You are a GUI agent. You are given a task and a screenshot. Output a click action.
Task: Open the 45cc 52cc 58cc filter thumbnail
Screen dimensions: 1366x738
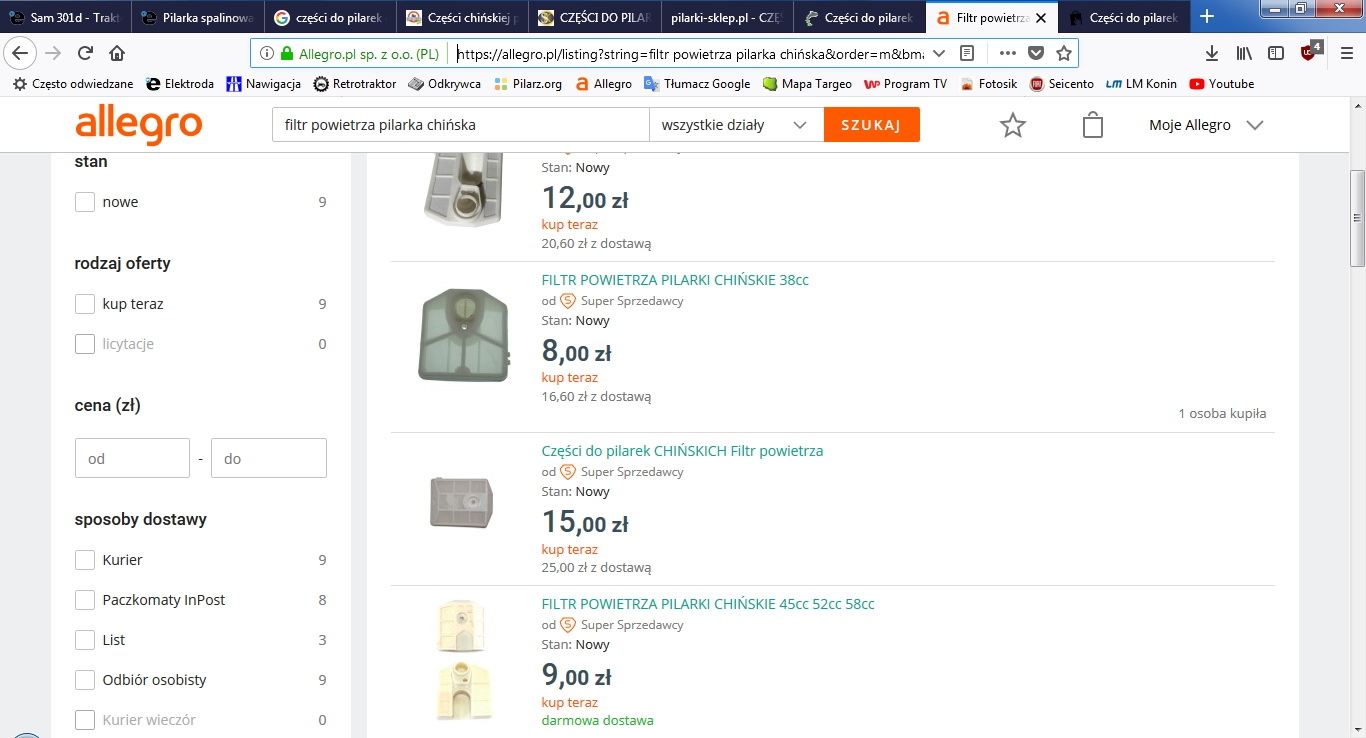click(465, 658)
